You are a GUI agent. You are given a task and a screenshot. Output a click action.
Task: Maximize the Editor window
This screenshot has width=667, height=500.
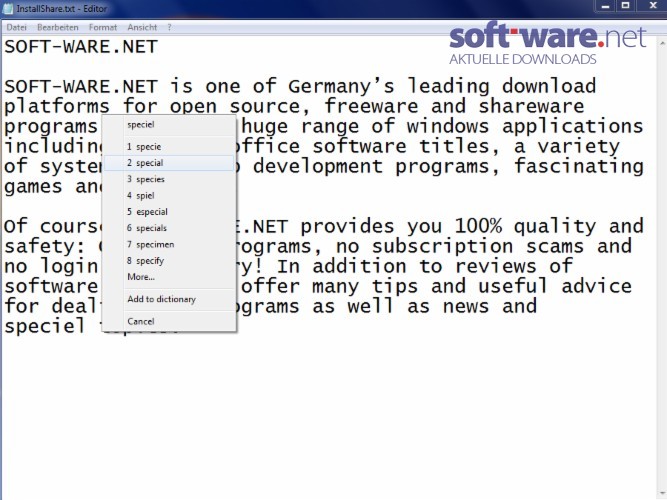click(625, 6)
